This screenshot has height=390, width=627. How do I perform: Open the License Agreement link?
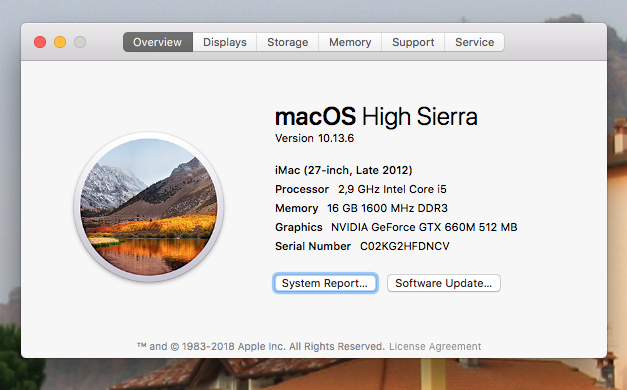click(x=435, y=346)
